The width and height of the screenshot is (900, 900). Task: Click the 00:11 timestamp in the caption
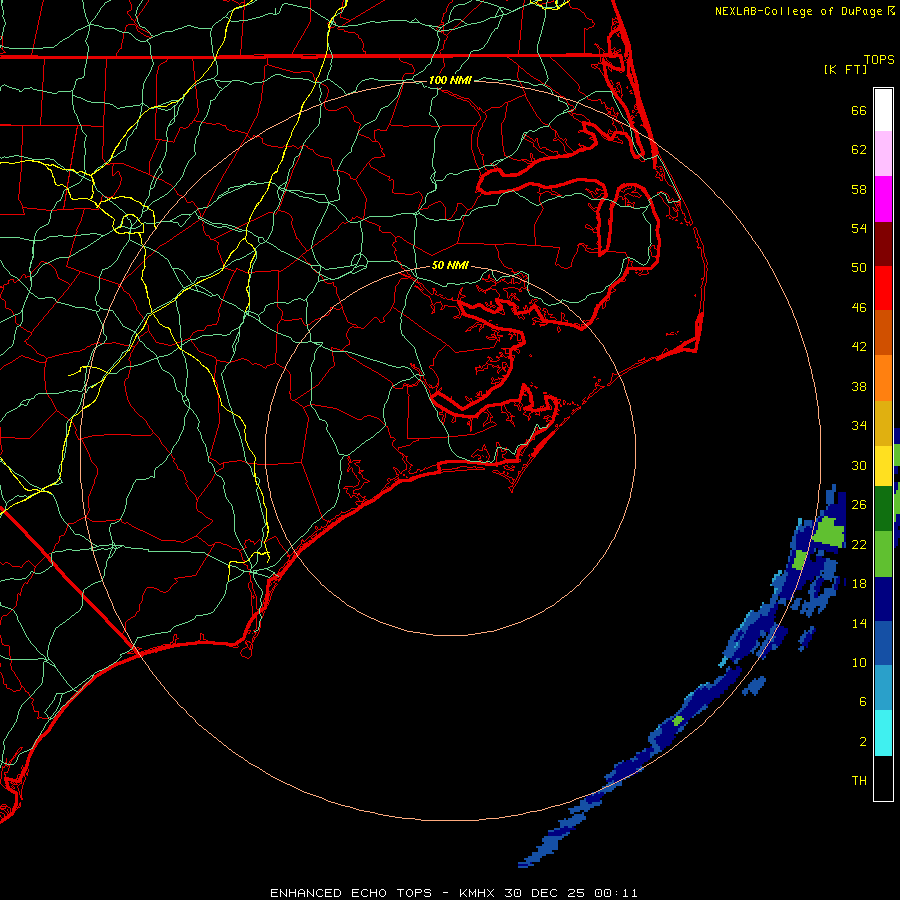click(616, 893)
